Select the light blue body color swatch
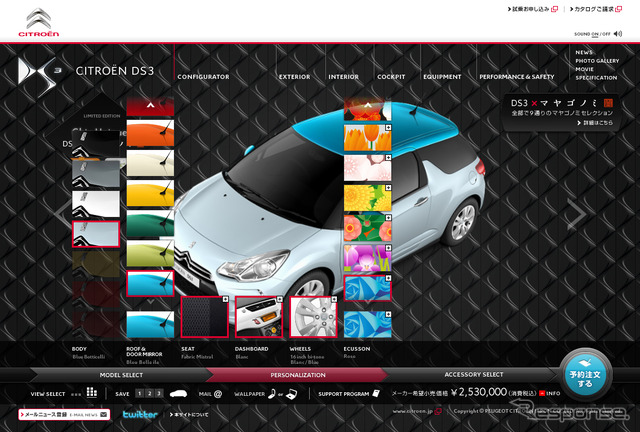The image size is (640, 432). coord(96,234)
